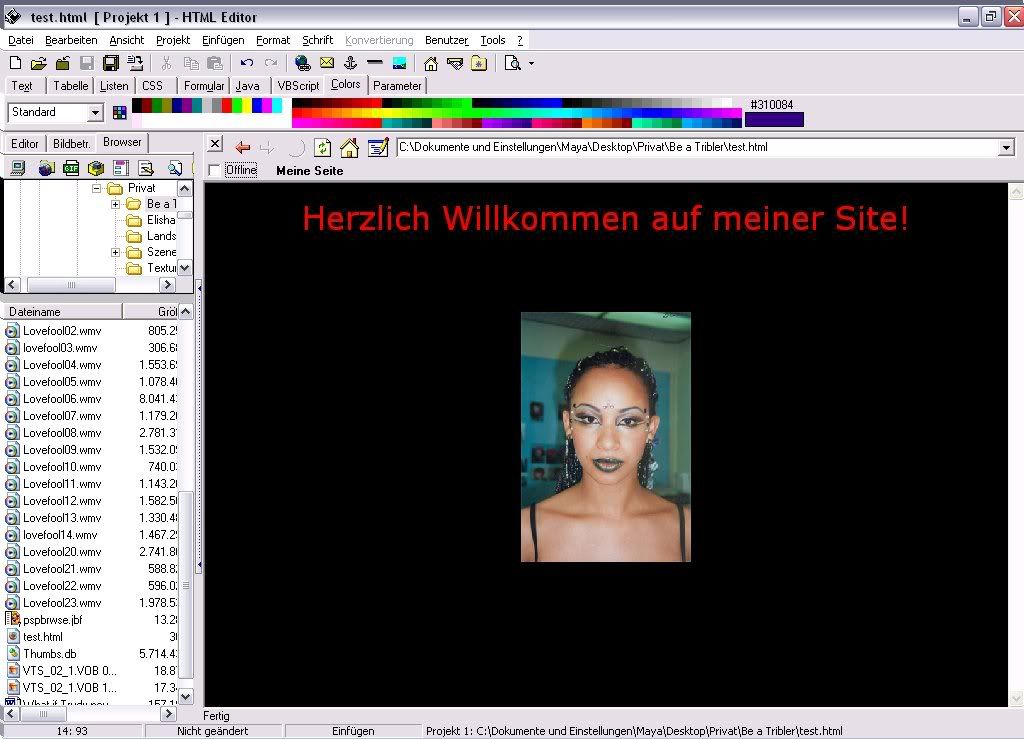Click the file search magnifier icon
Screen dimensions: 1024x739
[x=175, y=168]
